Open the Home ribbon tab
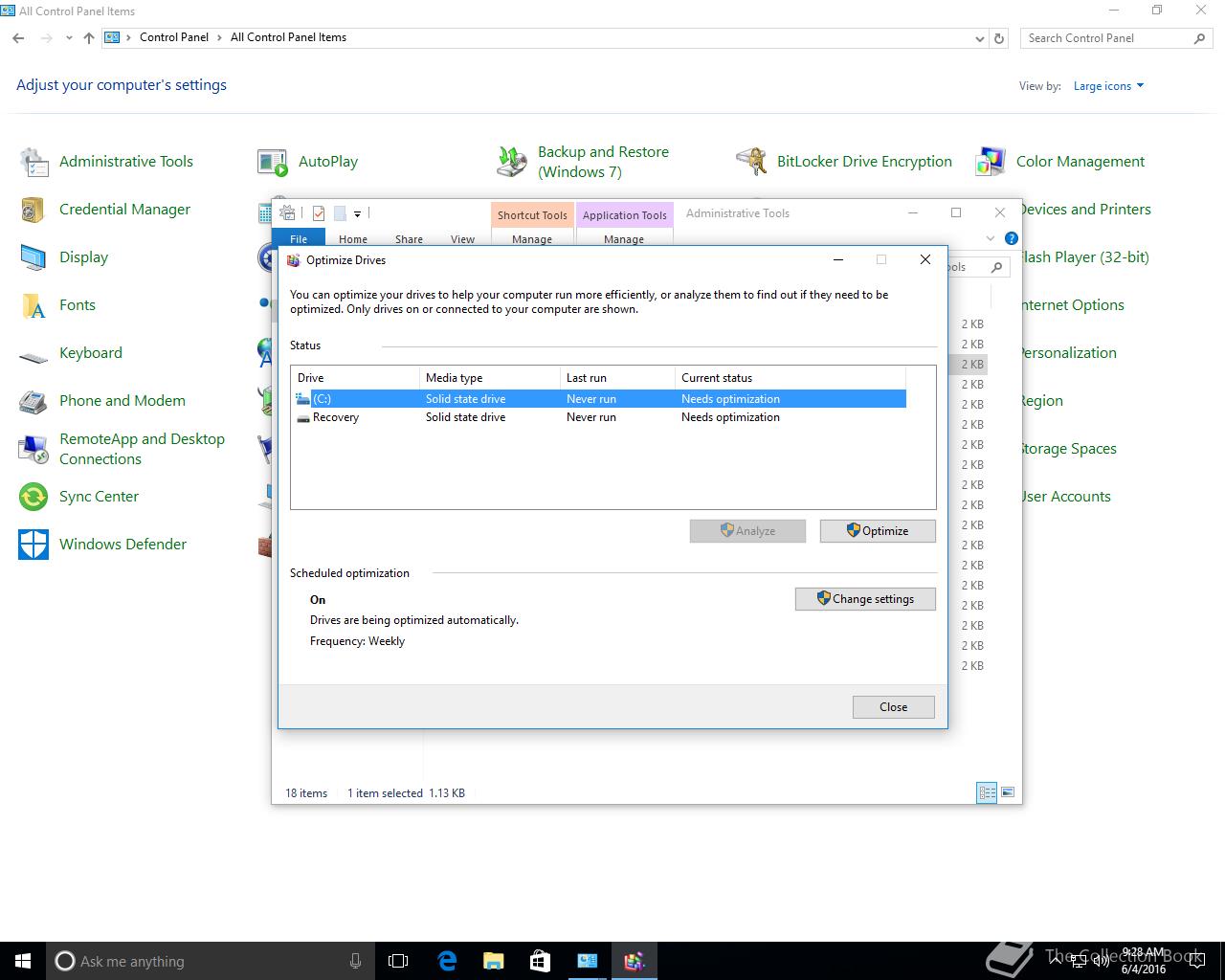The image size is (1225, 980). 352,239
